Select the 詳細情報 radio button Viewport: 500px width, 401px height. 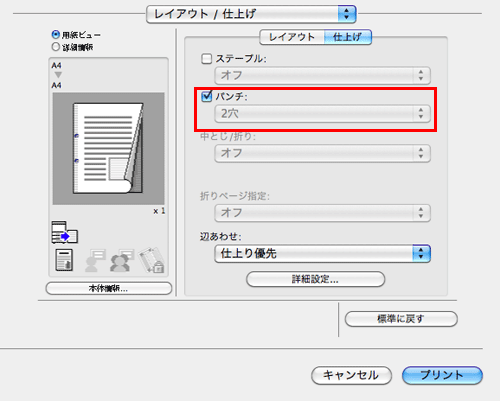tap(56, 47)
